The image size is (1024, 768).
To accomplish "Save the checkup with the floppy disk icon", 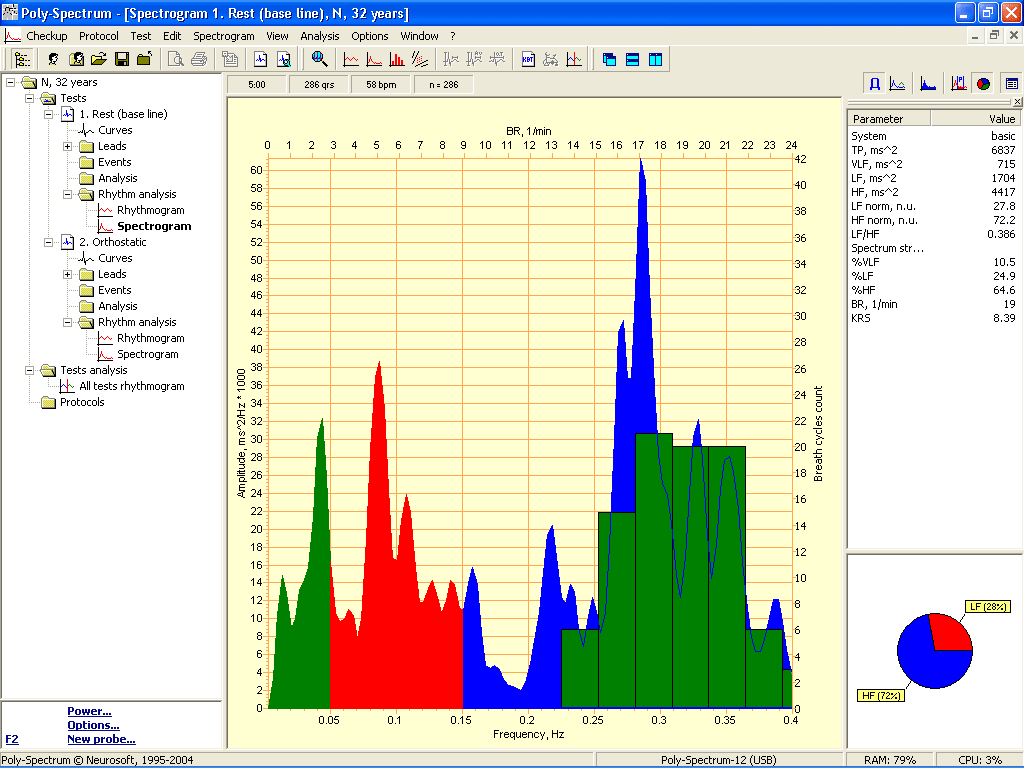I will [x=121, y=59].
